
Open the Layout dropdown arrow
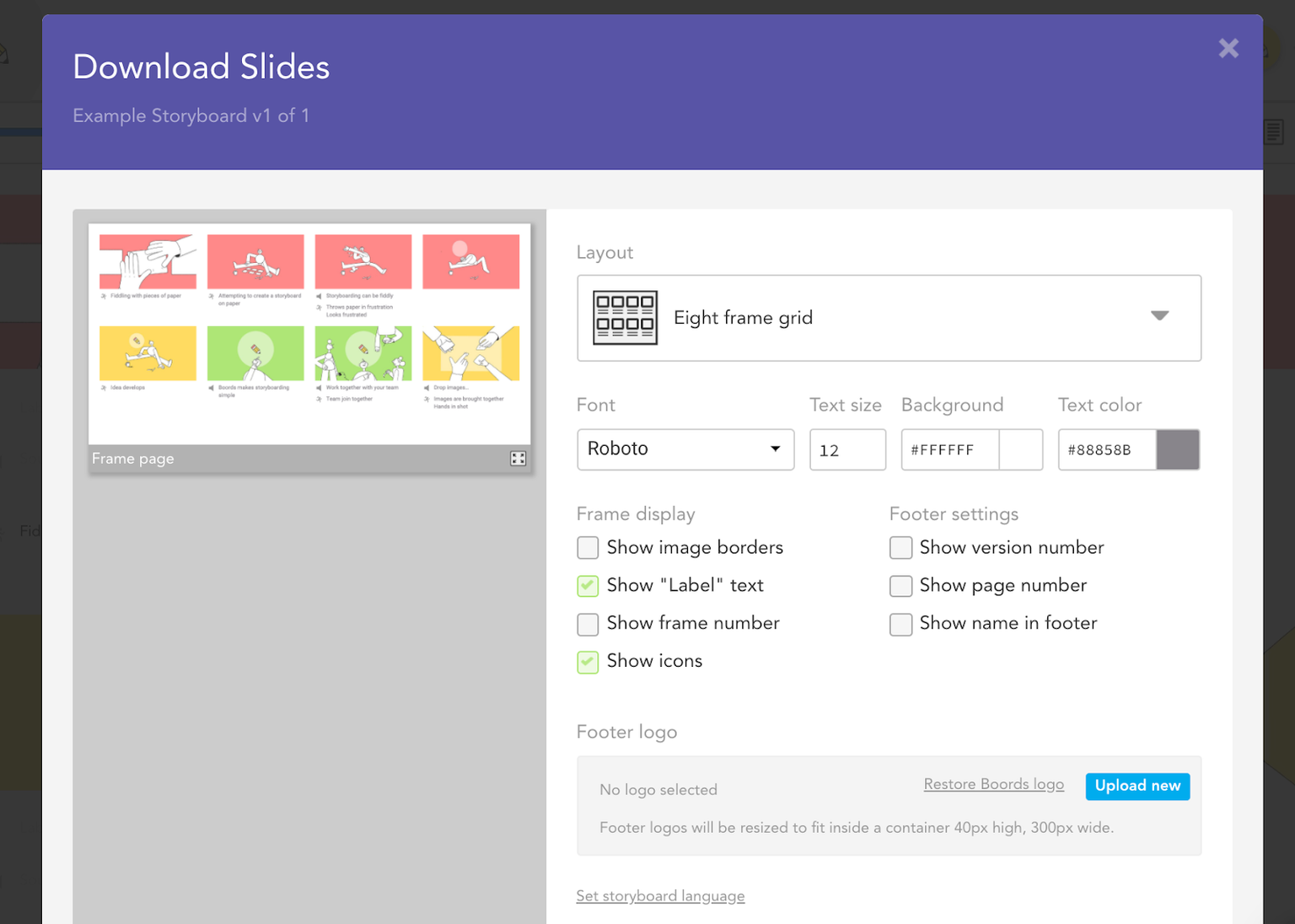1159,316
